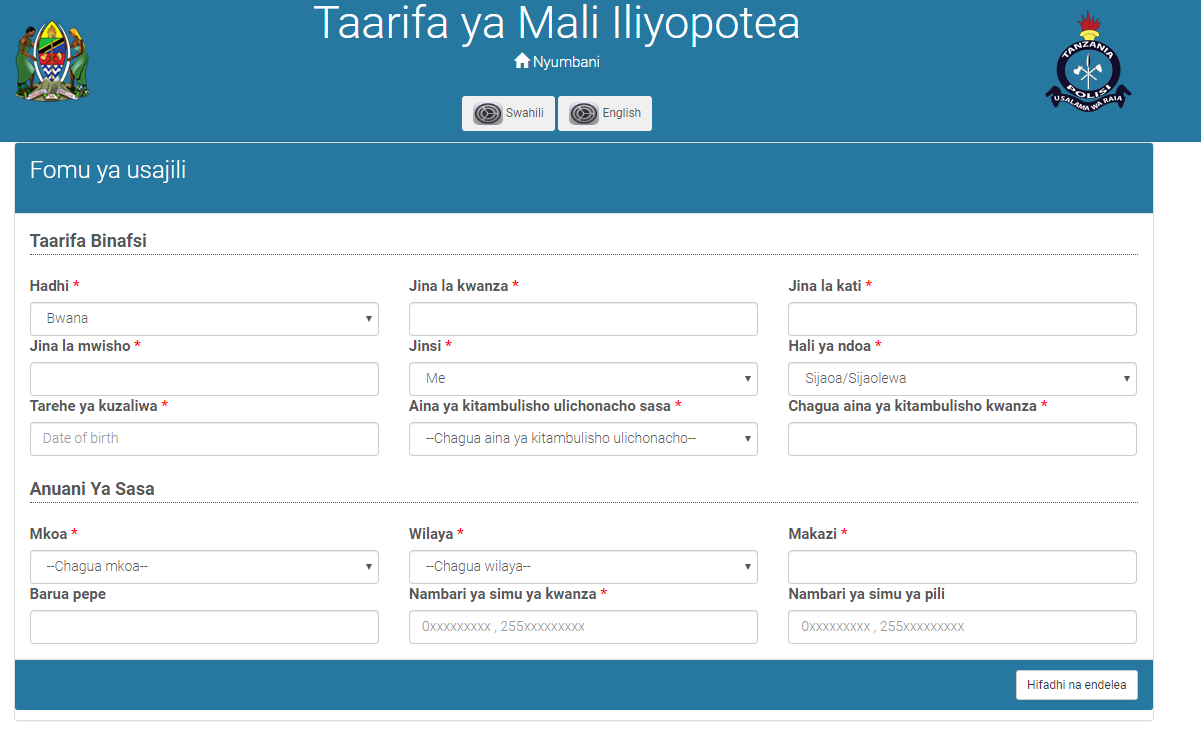Click the eye icon on the Swahili button
The image size is (1201, 736).
click(489, 113)
